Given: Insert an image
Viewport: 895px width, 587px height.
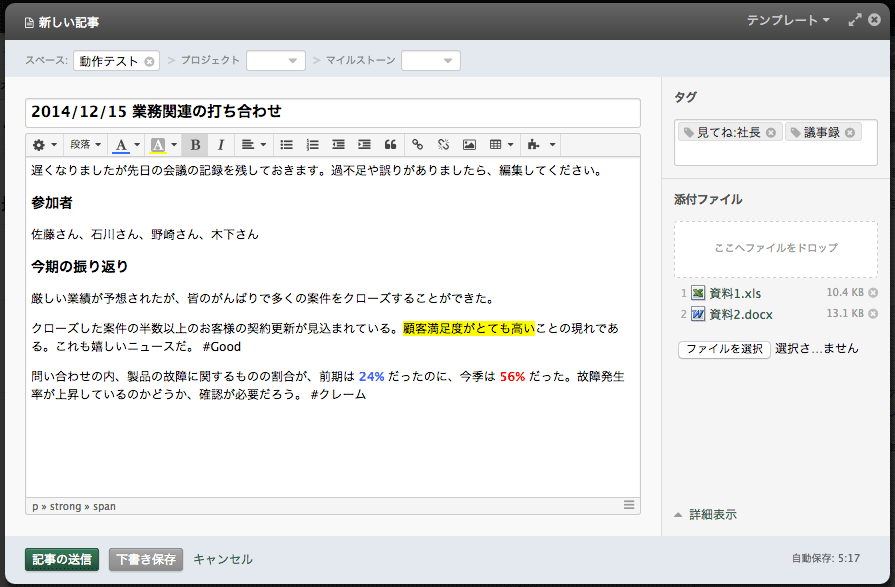Looking at the screenshot, I should coord(469,145).
